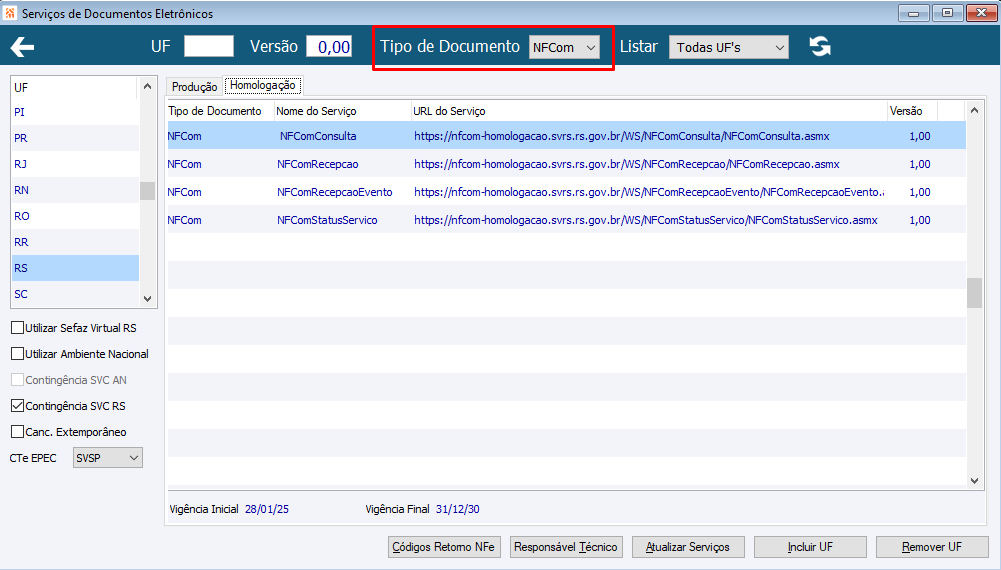Uncheck Contingência SVC RS
Screen dimensions: 1001x570
pyautogui.click(x=18, y=406)
